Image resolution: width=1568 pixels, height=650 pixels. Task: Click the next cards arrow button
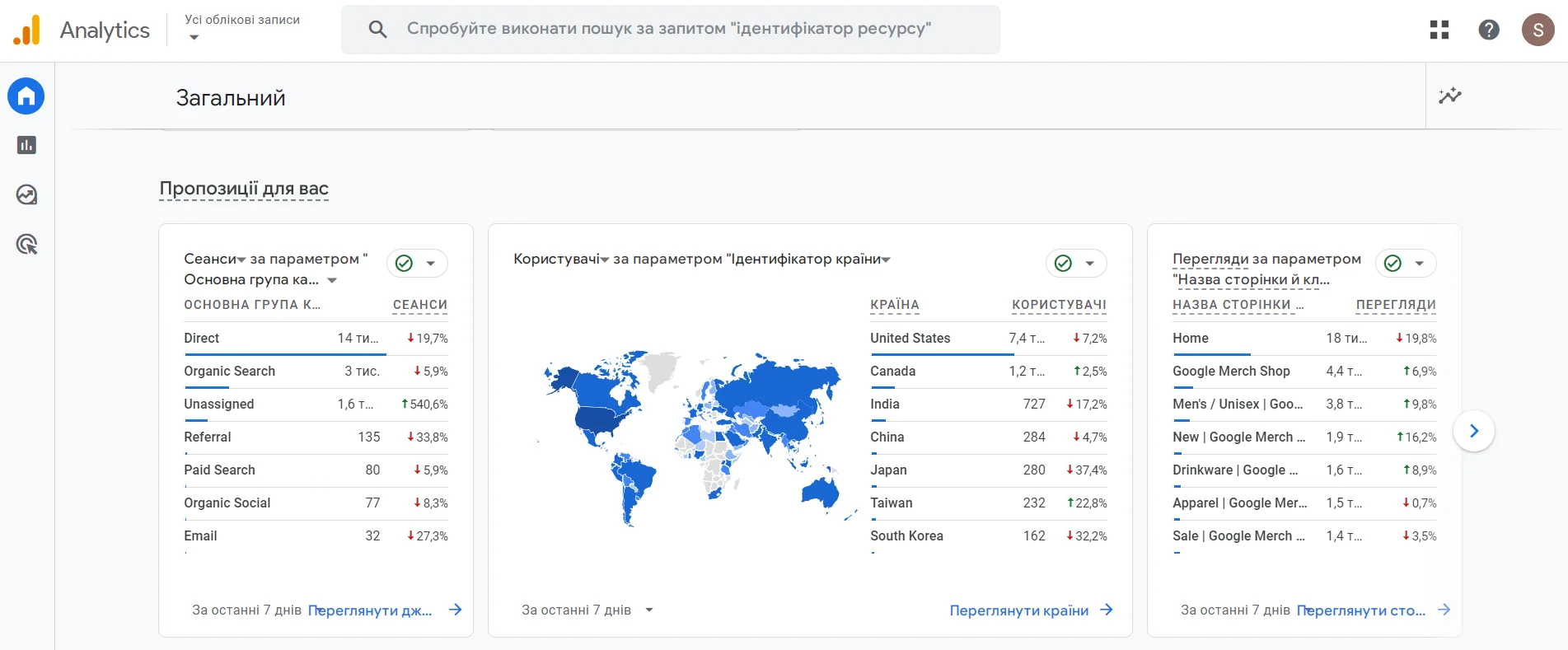(1474, 431)
